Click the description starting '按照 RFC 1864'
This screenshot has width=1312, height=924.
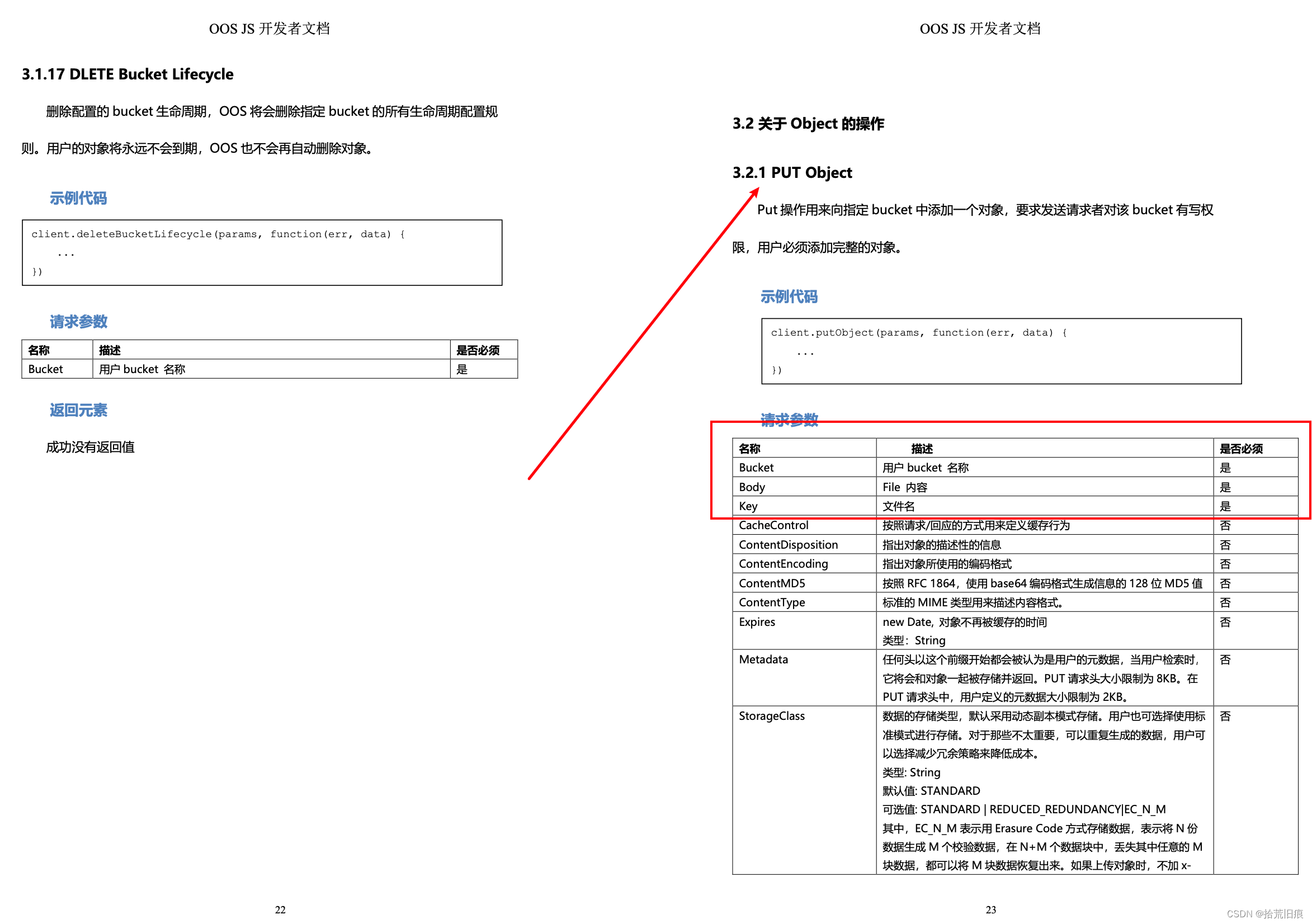[1042, 583]
